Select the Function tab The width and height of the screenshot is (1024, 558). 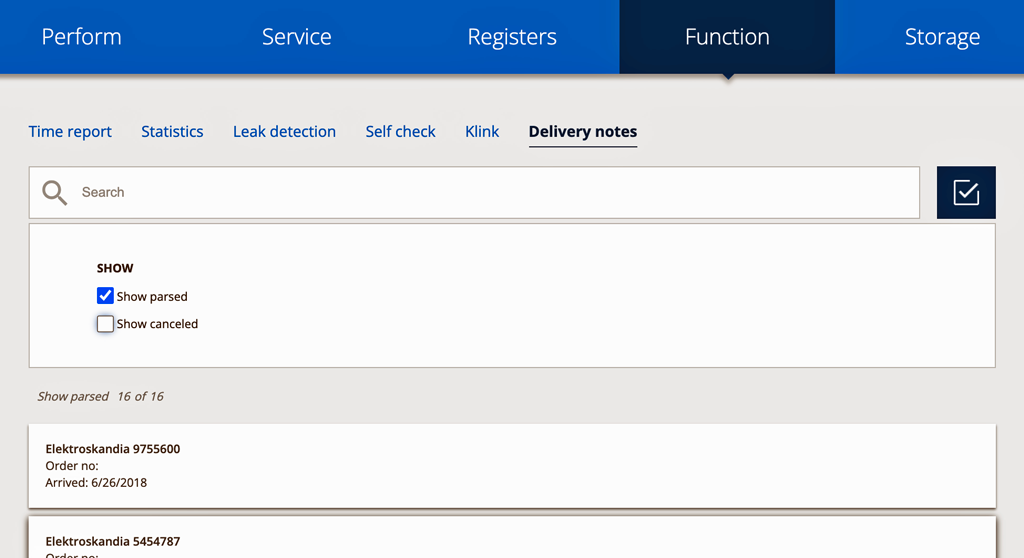click(x=727, y=37)
